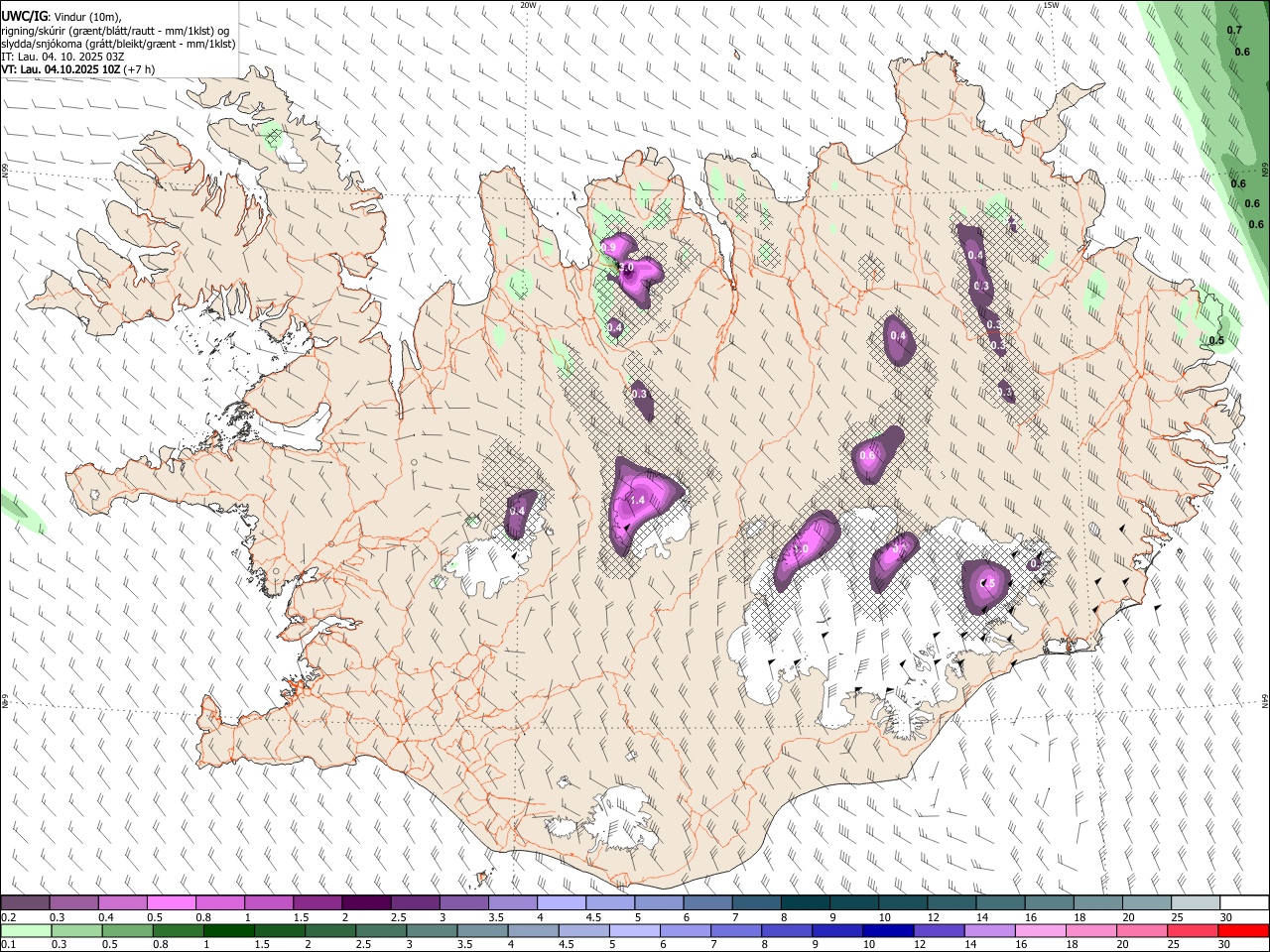Click the '20W' longitude label

coord(529,5)
